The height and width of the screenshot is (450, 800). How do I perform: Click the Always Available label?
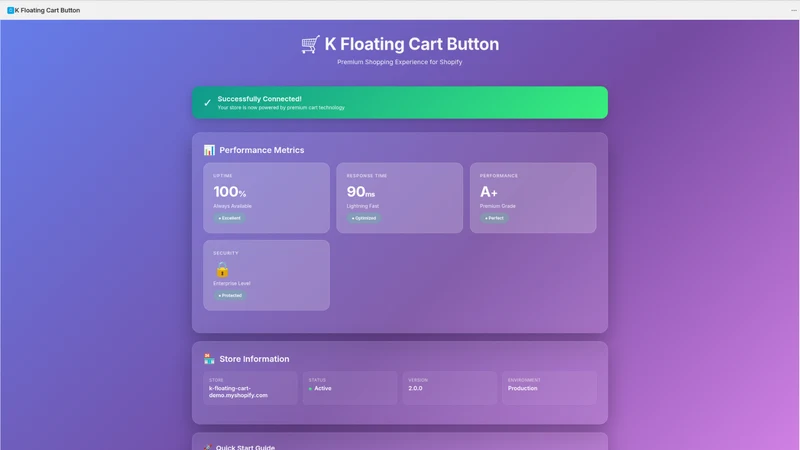point(232,206)
